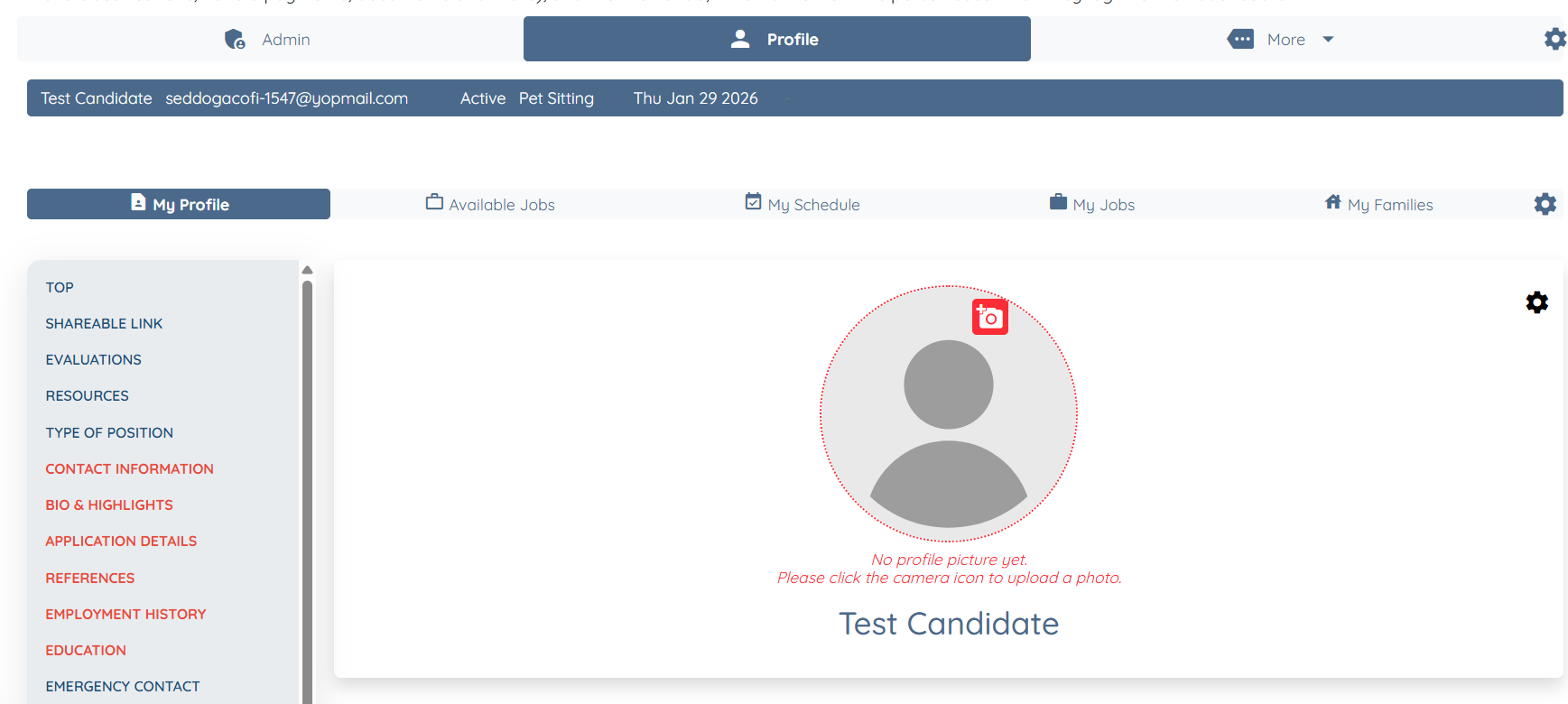Click the sidebar vertical scrollbar thumb
The height and width of the screenshot is (704, 1568).
pyautogui.click(x=307, y=487)
